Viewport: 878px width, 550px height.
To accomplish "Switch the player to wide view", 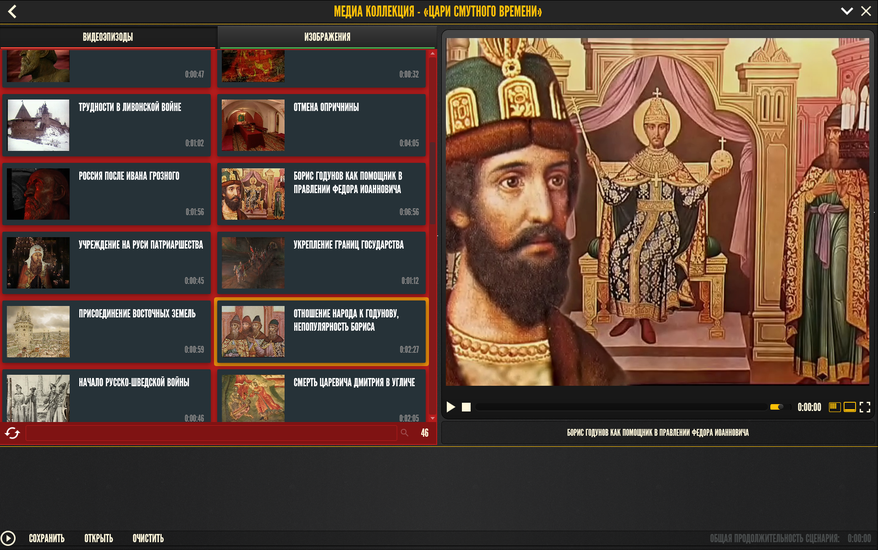I will [x=850, y=407].
